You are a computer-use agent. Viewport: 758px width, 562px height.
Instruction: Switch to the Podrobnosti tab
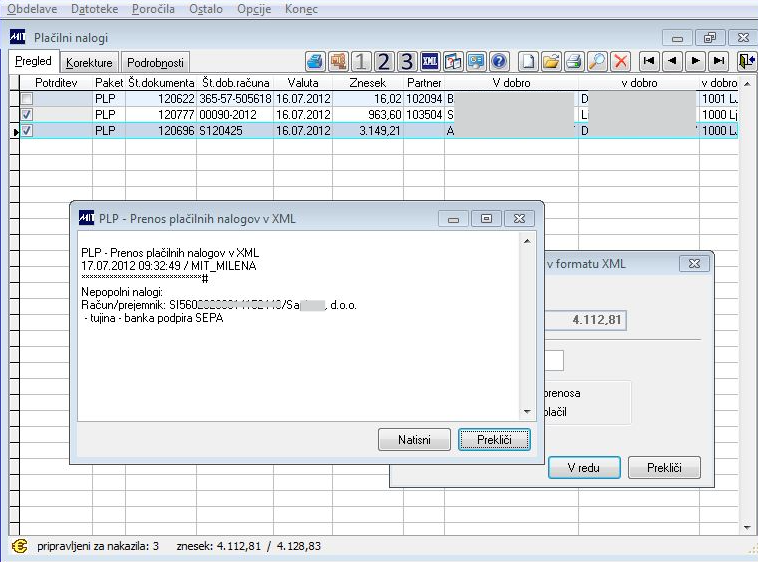click(x=155, y=63)
